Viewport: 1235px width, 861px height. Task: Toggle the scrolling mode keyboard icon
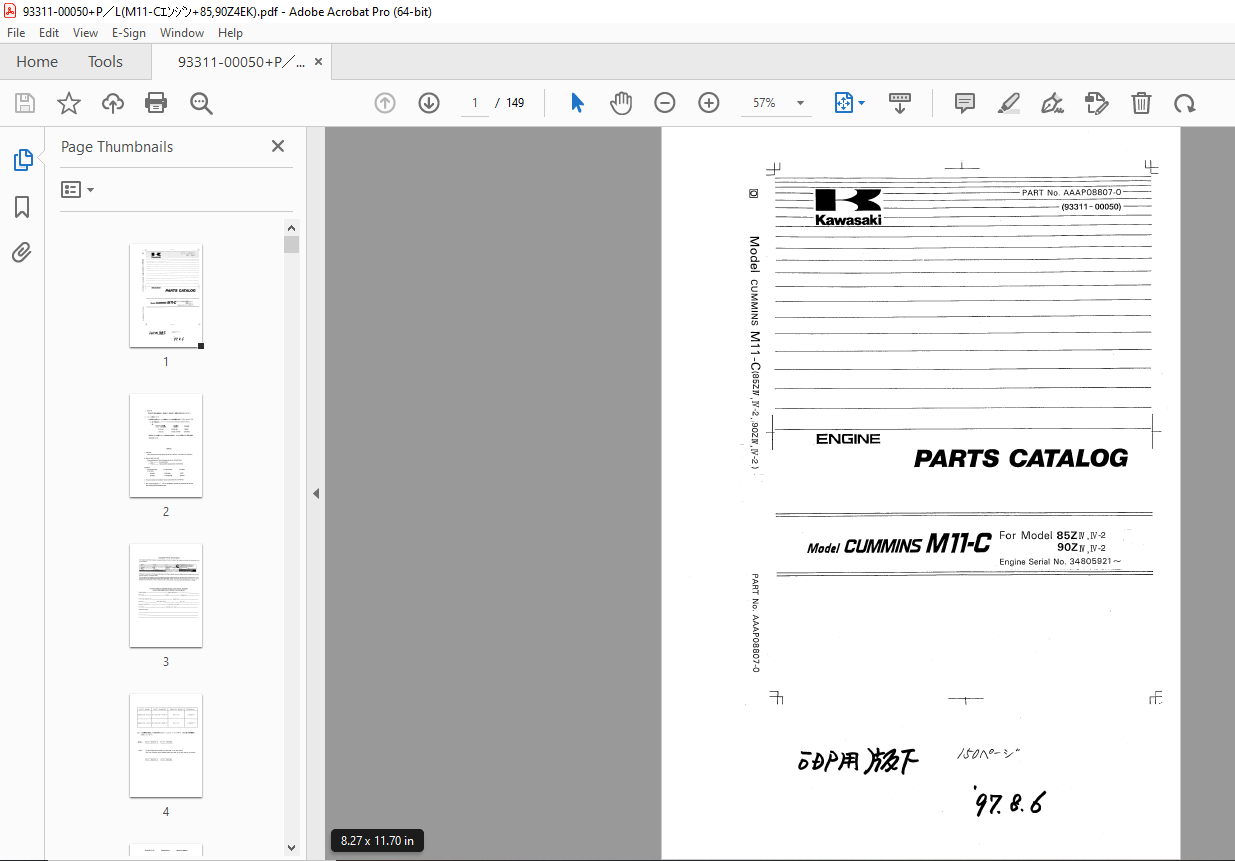tap(899, 103)
